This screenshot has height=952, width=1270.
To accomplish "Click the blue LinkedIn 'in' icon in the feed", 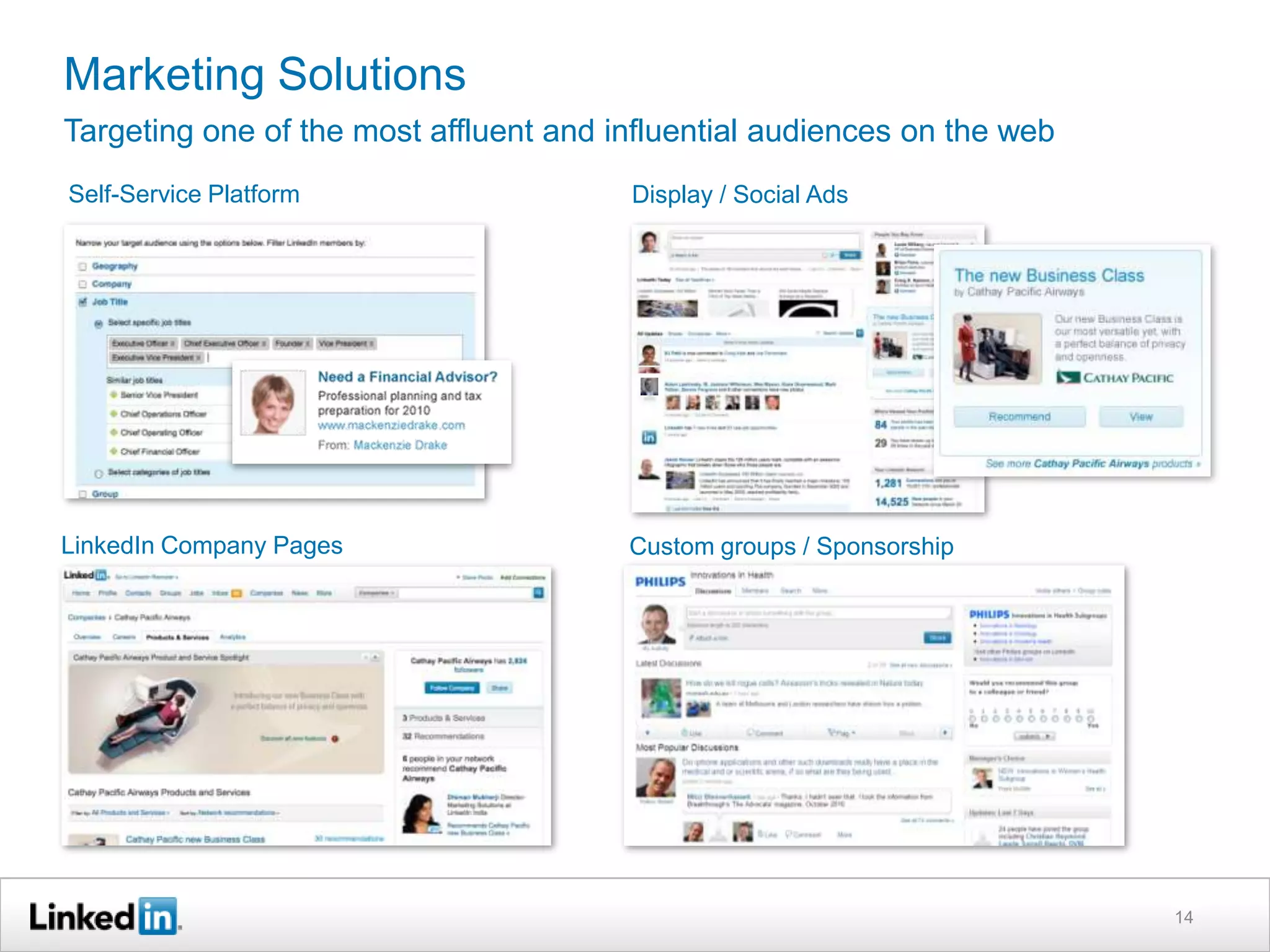I will 649,437.
